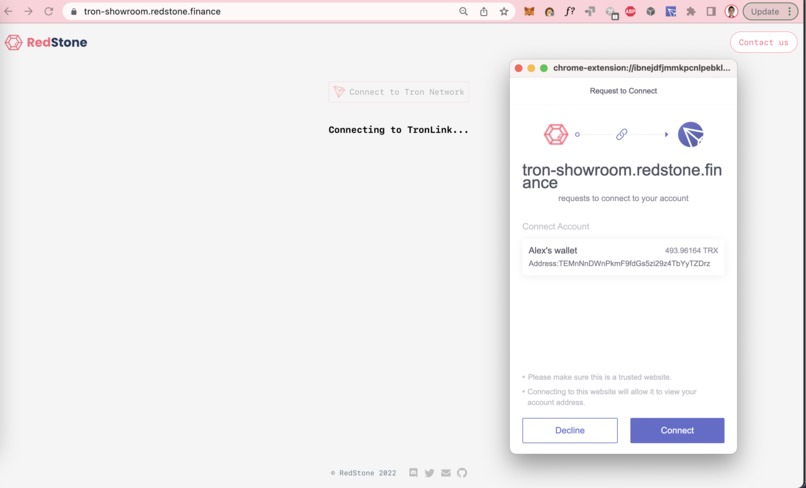
Task: Open the f? extension icon
Action: (x=570, y=11)
